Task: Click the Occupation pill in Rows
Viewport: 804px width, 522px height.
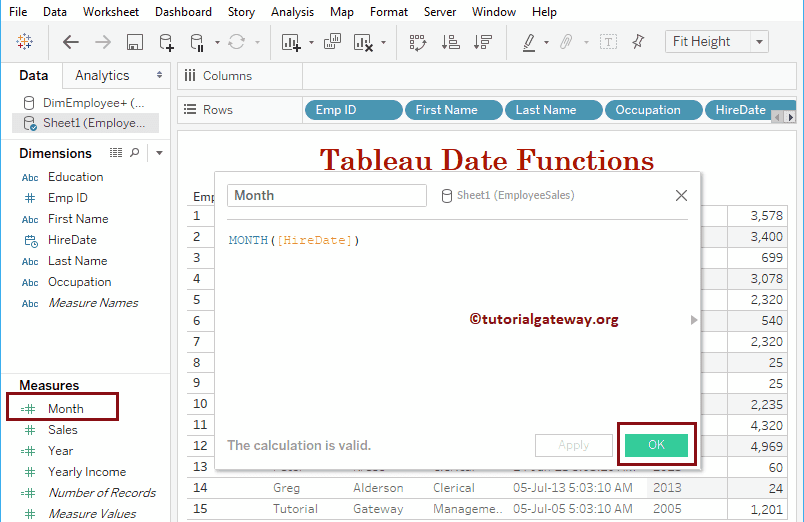Action: pyautogui.click(x=653, y=110)
